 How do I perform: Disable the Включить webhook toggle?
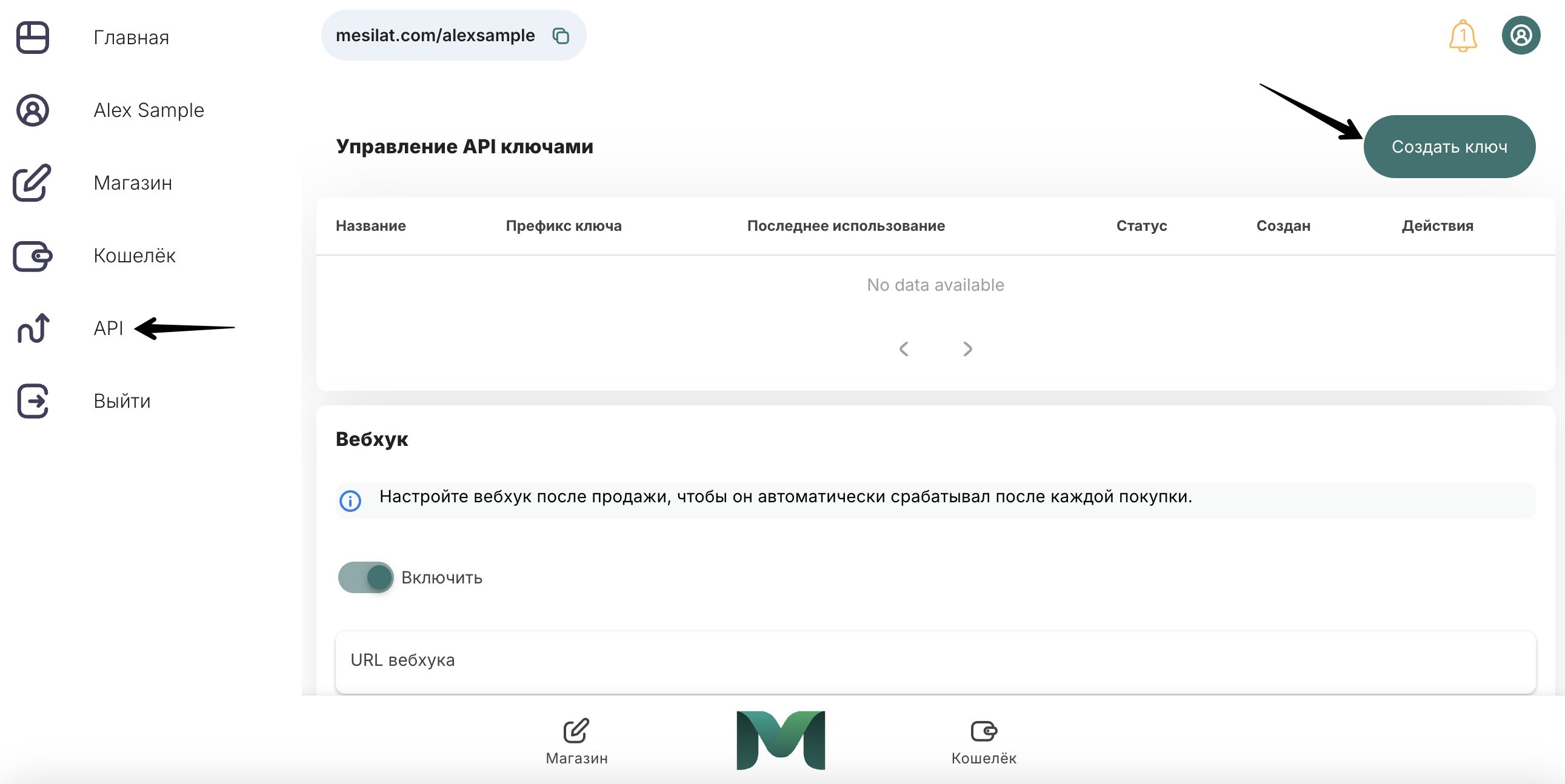pyautogui.click(x=365, y=577)
